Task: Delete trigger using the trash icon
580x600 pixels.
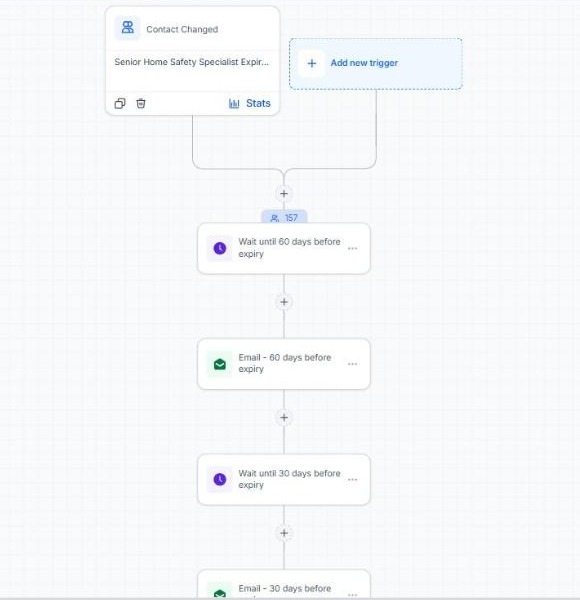Action: click(x=141, y=103)
